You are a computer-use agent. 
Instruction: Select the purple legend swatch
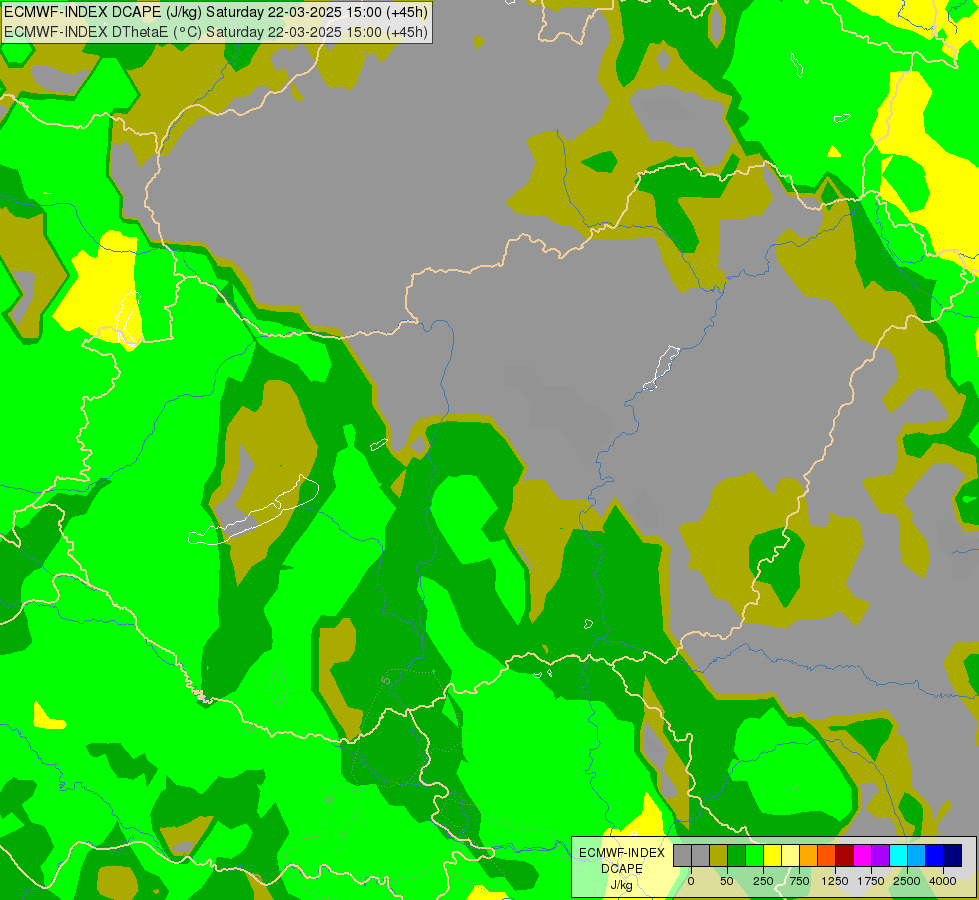coord(880,855)
